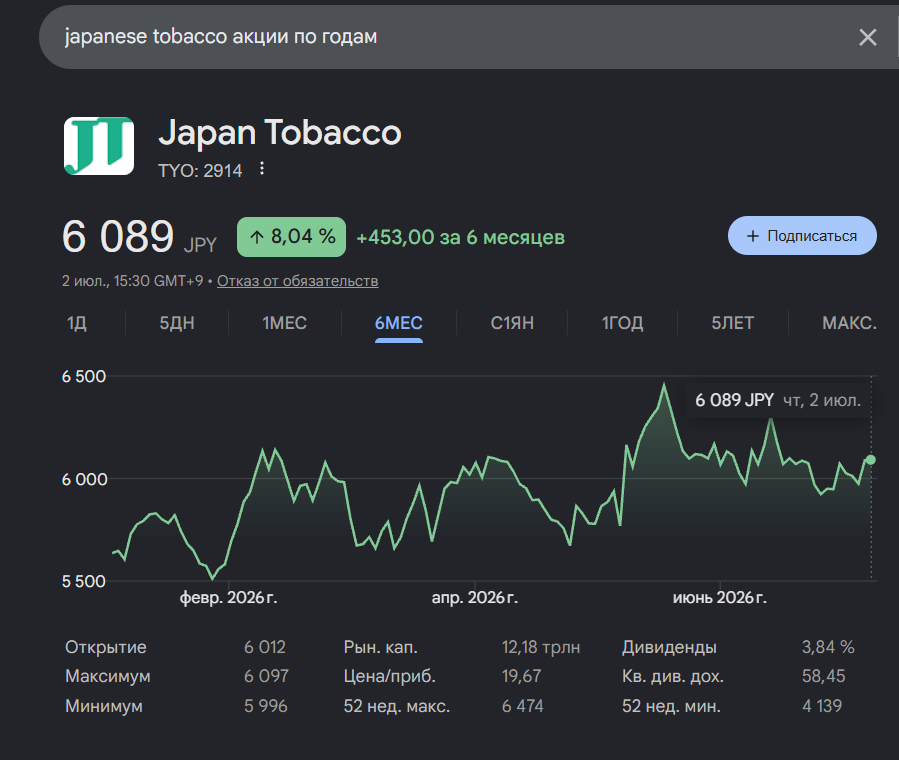899x760 pixels.
Task: Click the апр. 2026 г. axis label
Action: 475,598
